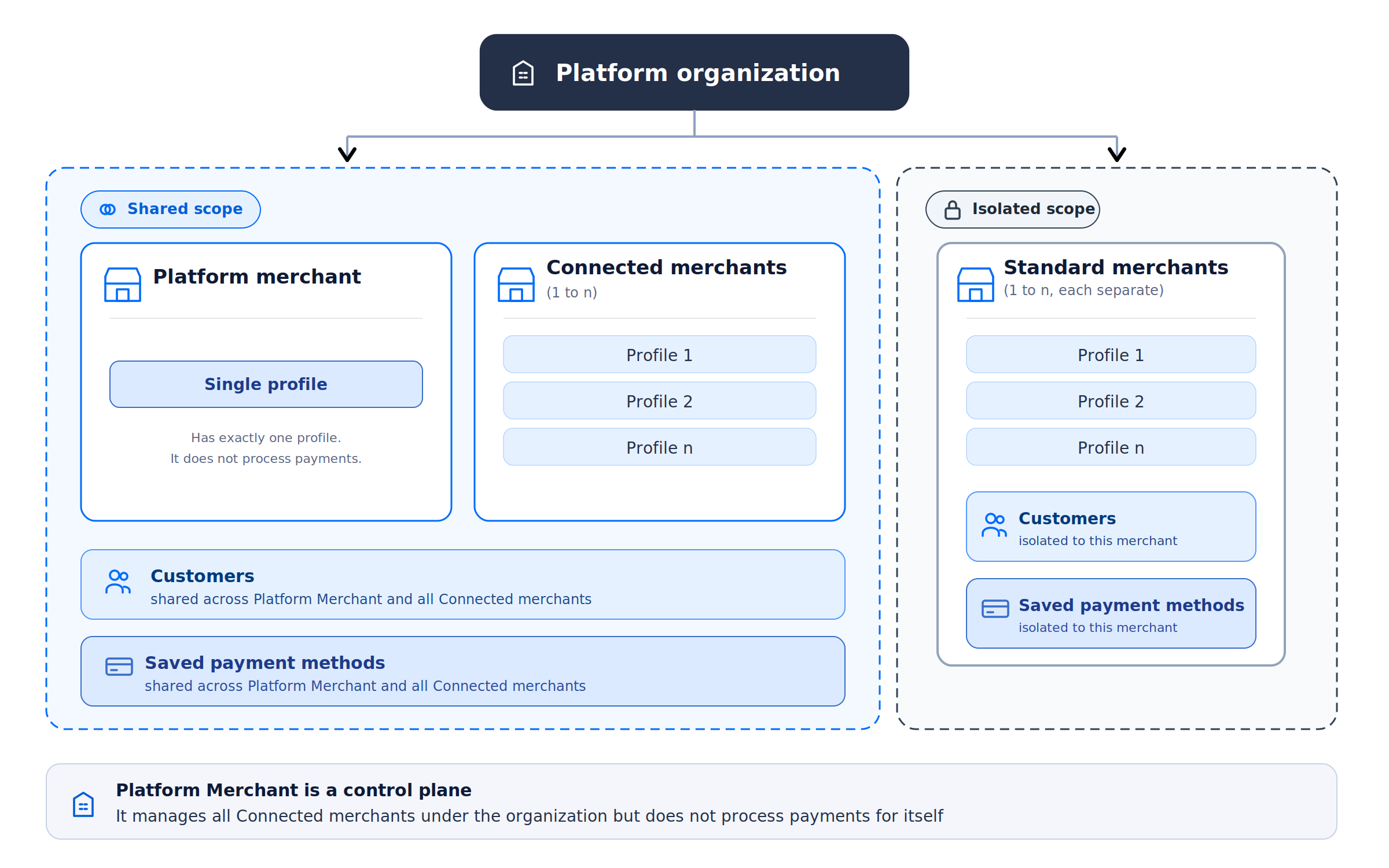
Task: Select Profile 2 under Connected merchants
Action: coord(660,400)
